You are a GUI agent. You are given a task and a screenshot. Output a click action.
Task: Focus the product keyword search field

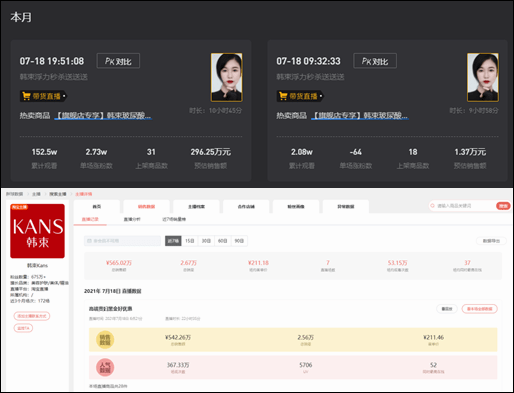(x=462, y=206)
